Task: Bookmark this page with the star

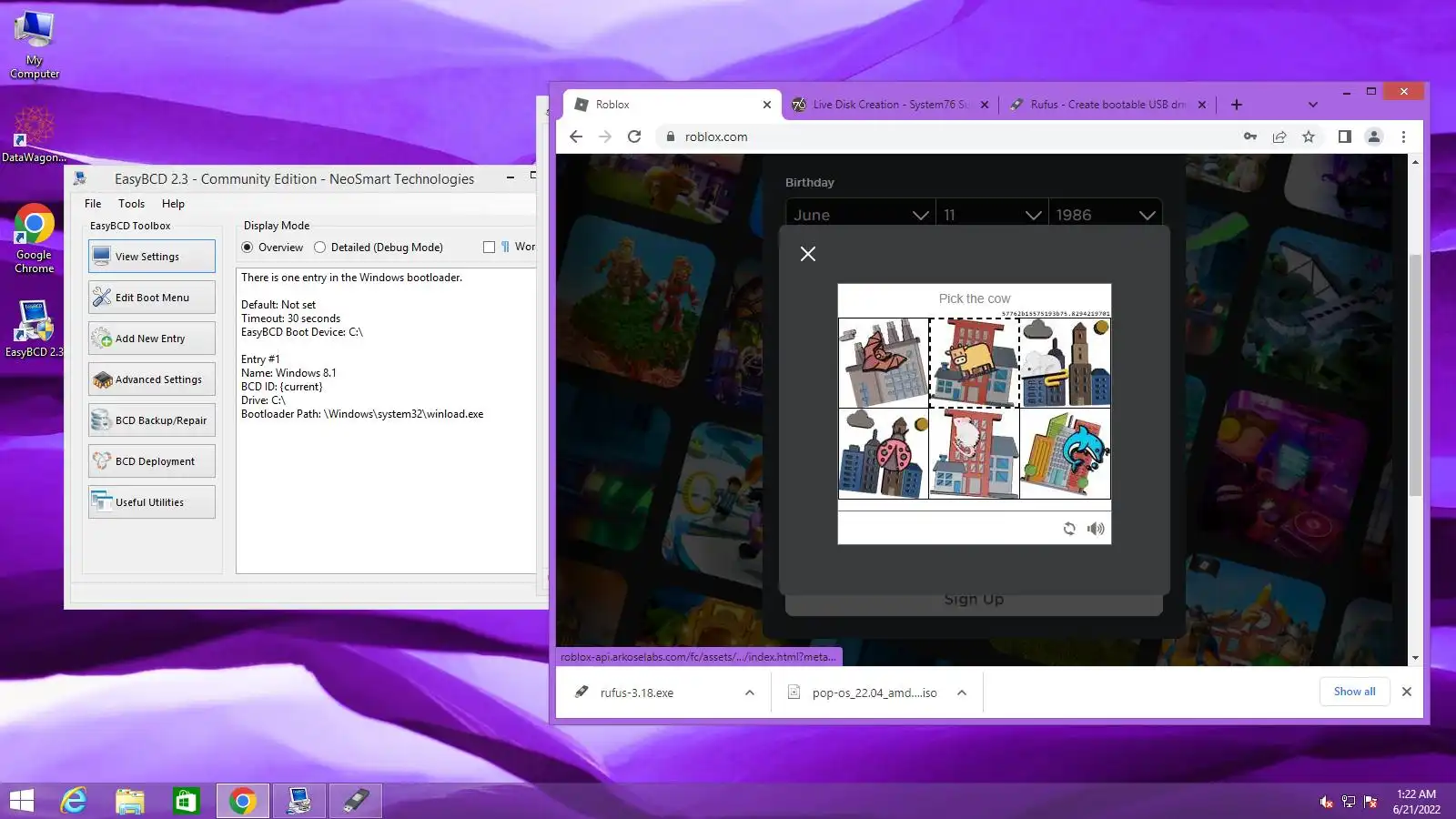Action: tap(1309, 136)
